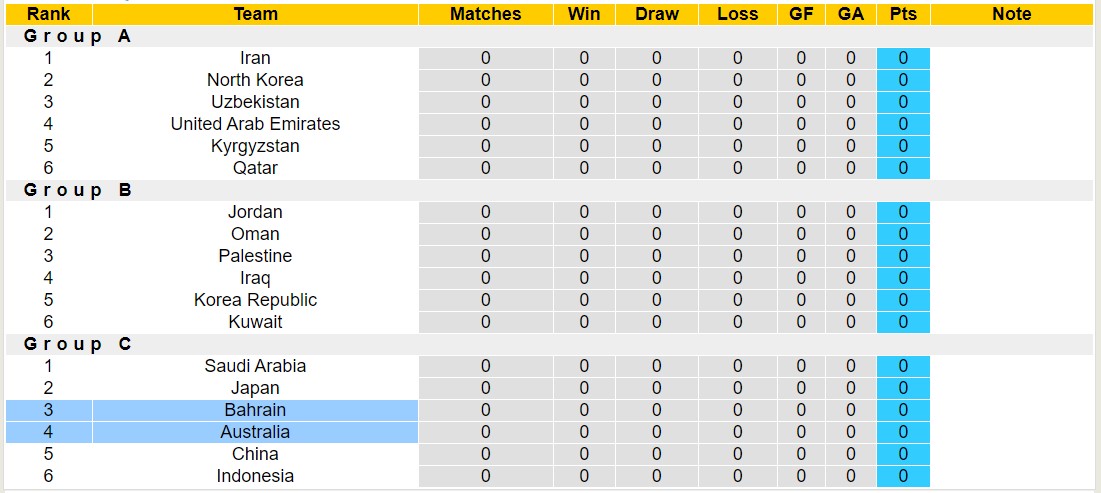The image size is (1101, 493).
Task: Open the Jordan team entry
Action: pos(255,212)
